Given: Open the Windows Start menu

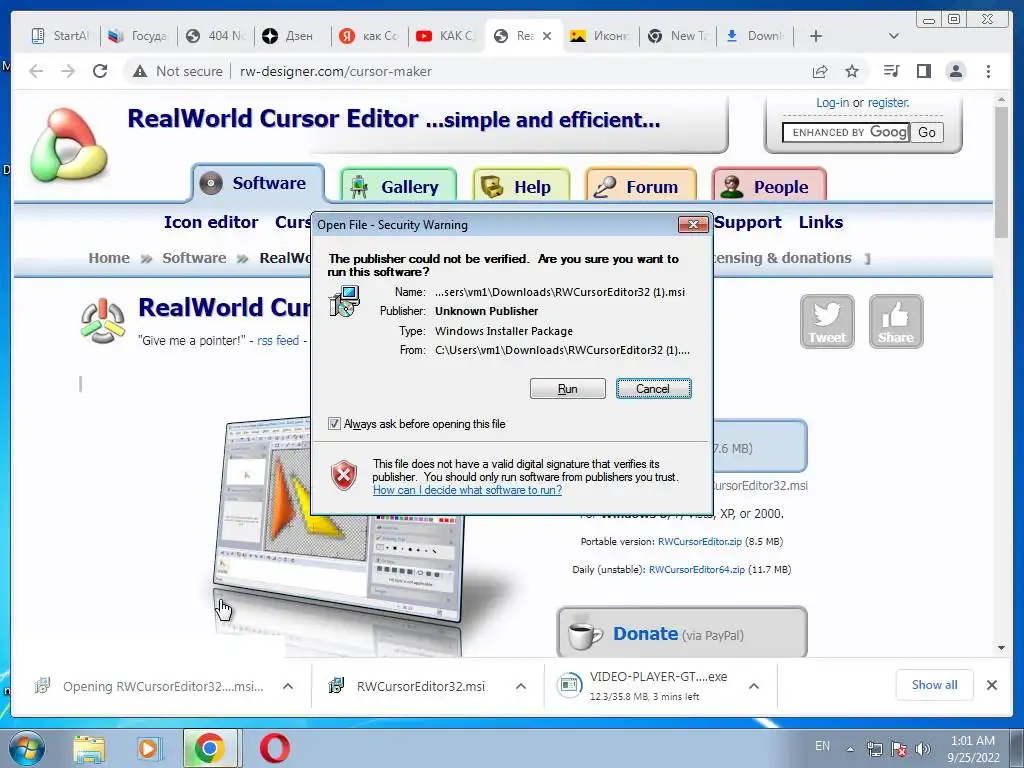Looking at the screenshot, I should [x=27, y=748].
